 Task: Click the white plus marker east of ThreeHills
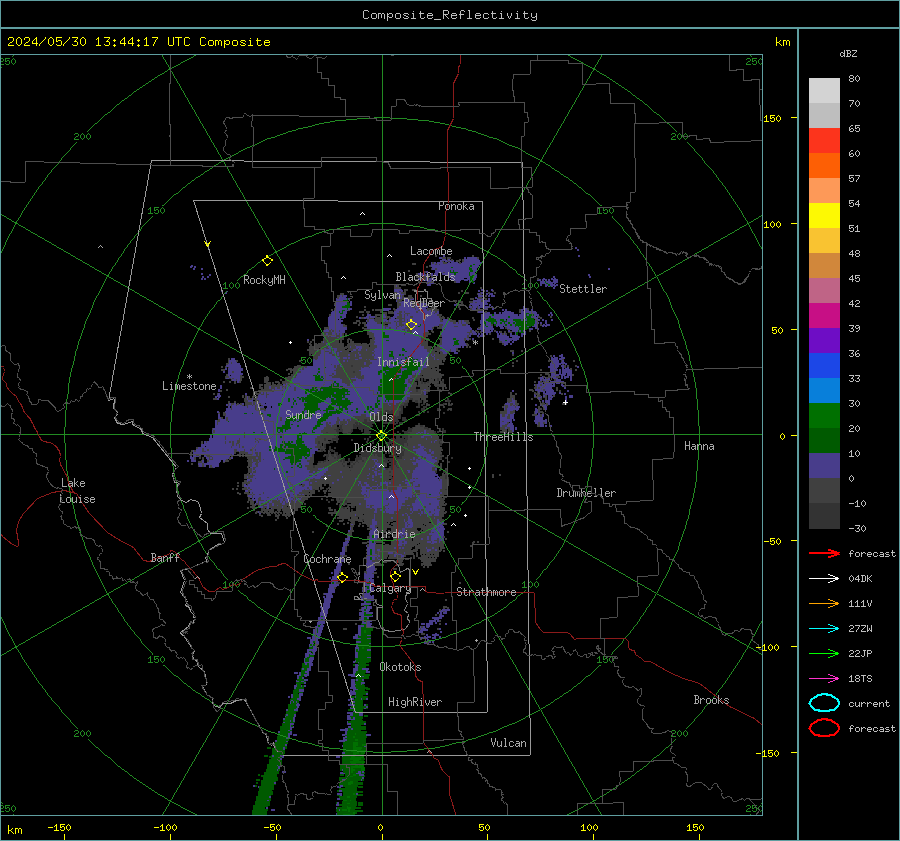point(565,402)
